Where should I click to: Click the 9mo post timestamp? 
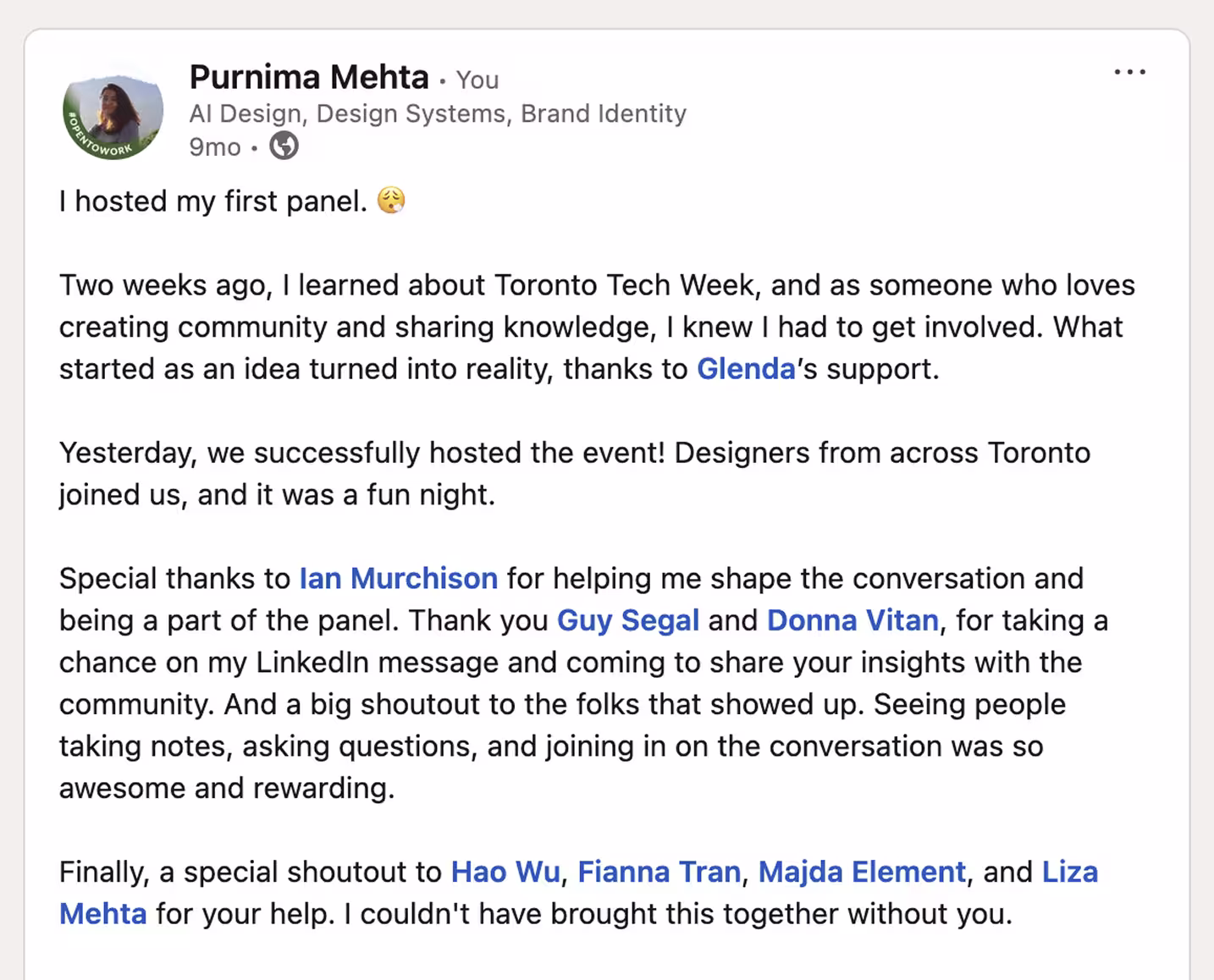coord(215,147)
